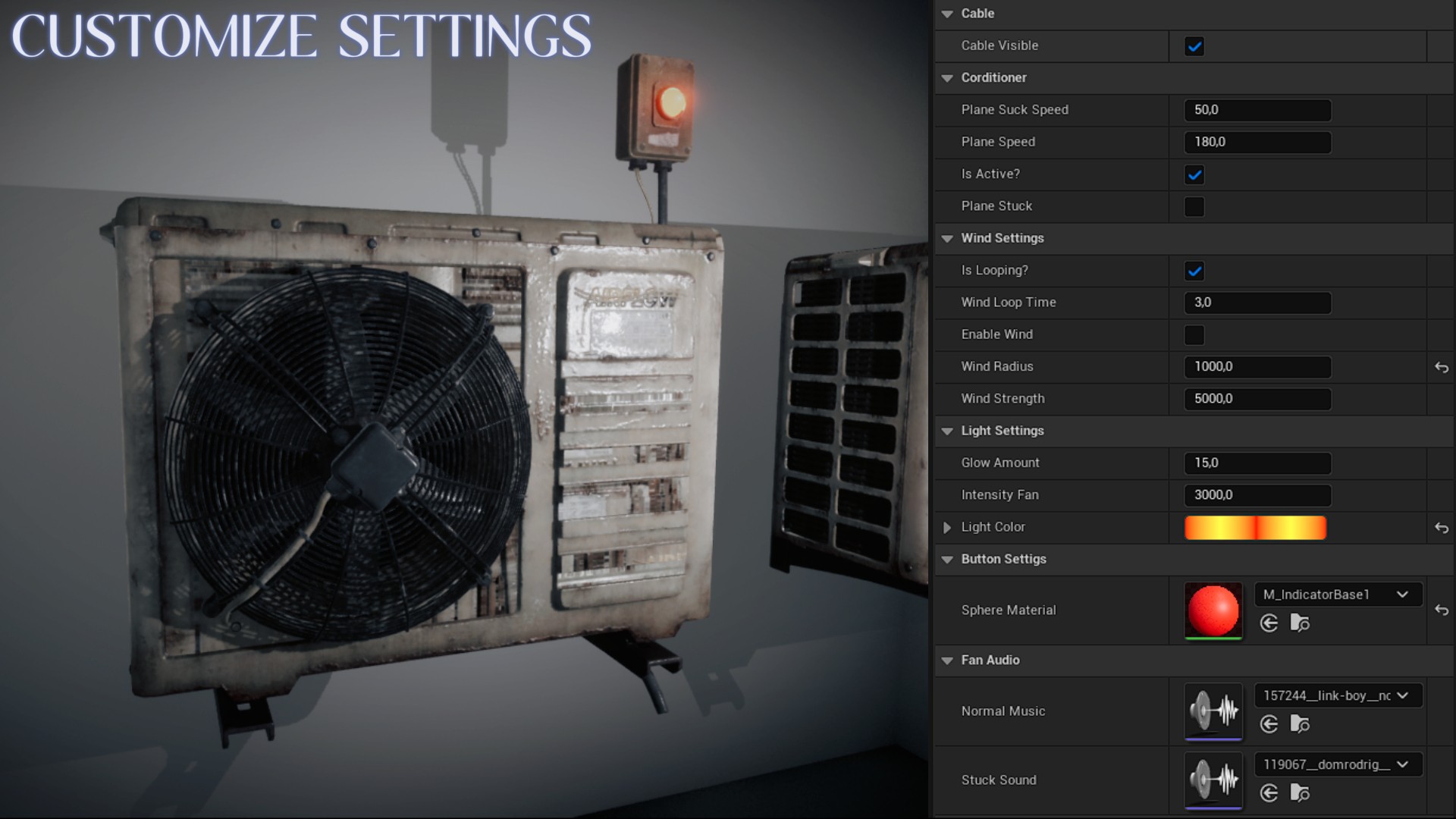
Task: Reset Wind Radius to default value
Action: pyautogui.click(x=1441, y=368)
